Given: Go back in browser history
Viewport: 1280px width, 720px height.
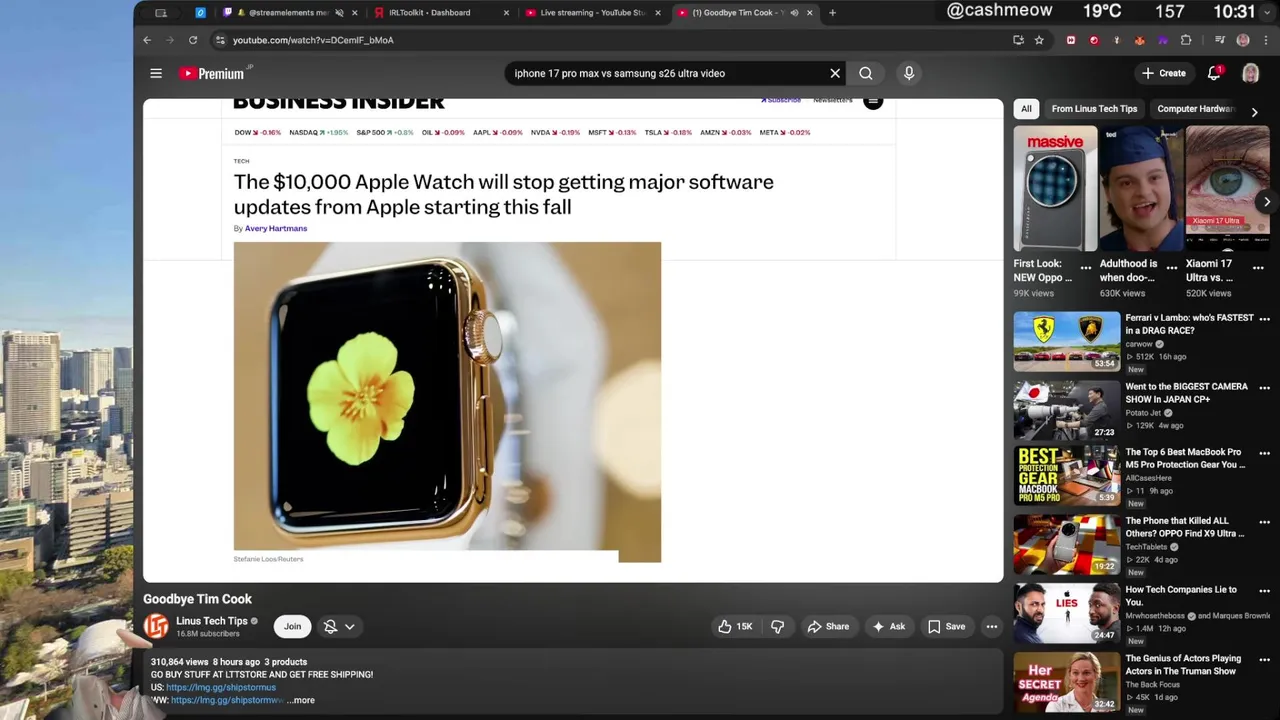Looking at the screenshot, I should point(147,40).
